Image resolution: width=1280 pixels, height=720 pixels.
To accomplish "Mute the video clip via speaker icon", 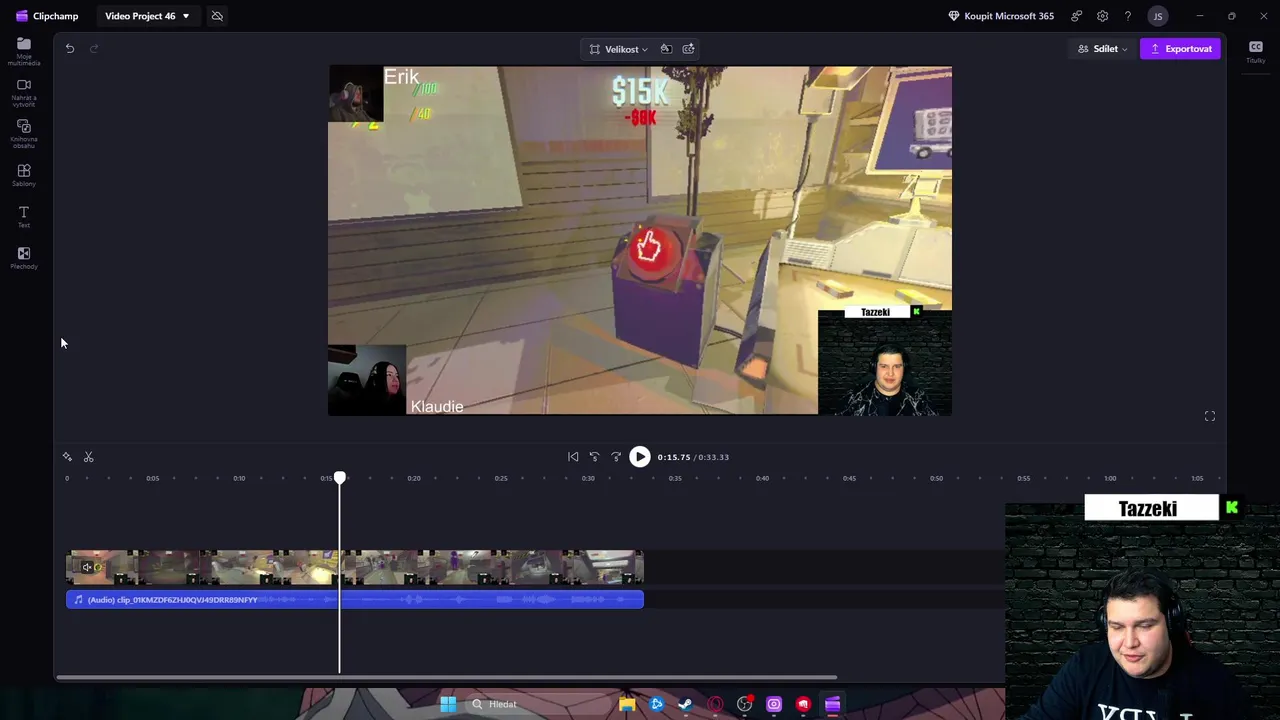I will (x=86, y=567).
